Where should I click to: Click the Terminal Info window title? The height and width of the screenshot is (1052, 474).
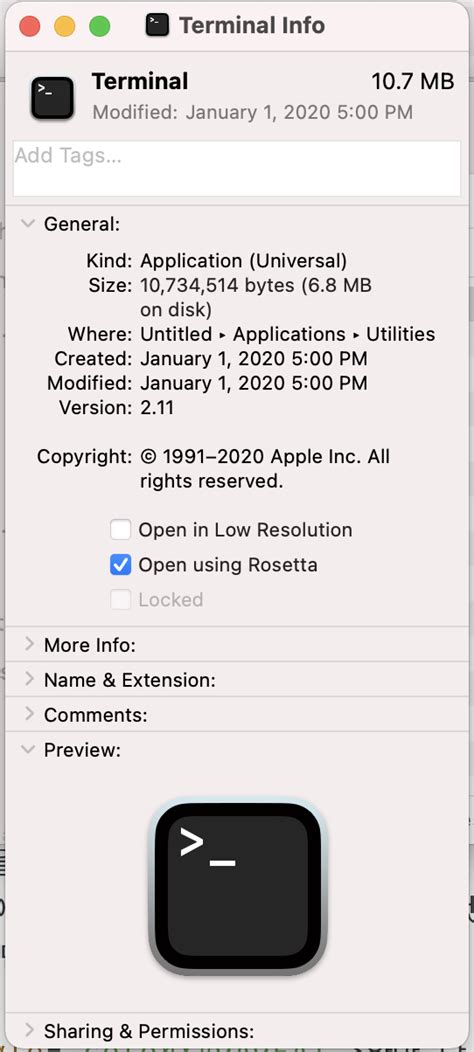coord(252,26)
